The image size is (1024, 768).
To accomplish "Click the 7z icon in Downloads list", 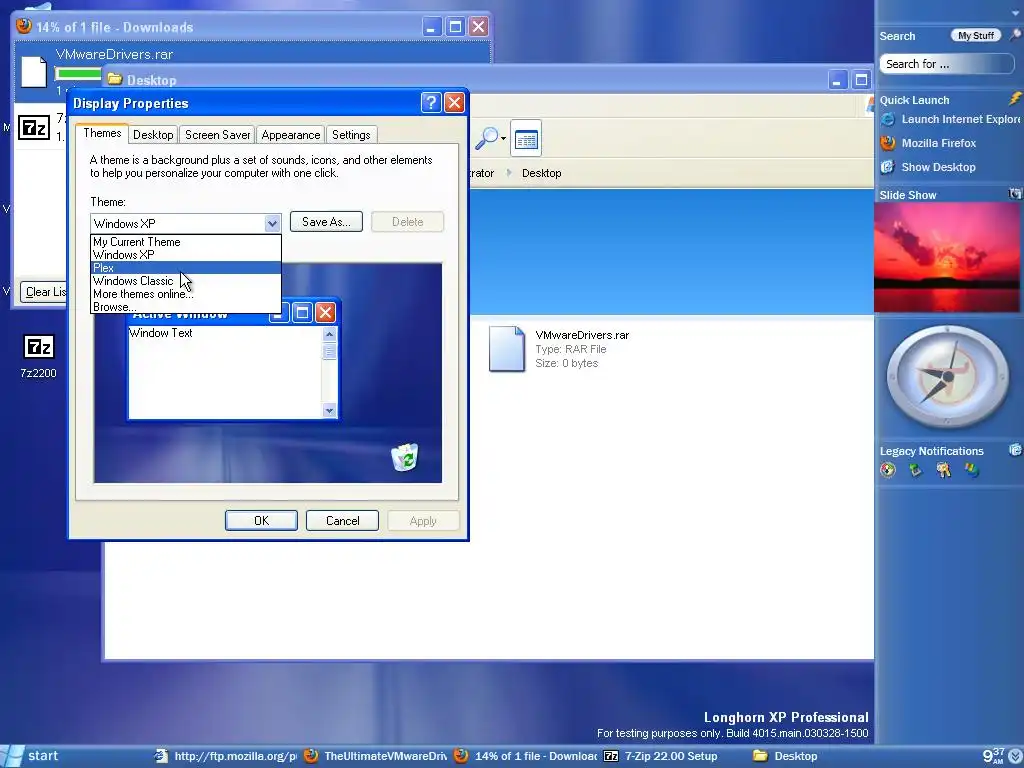I will click(x=33, y=127).
